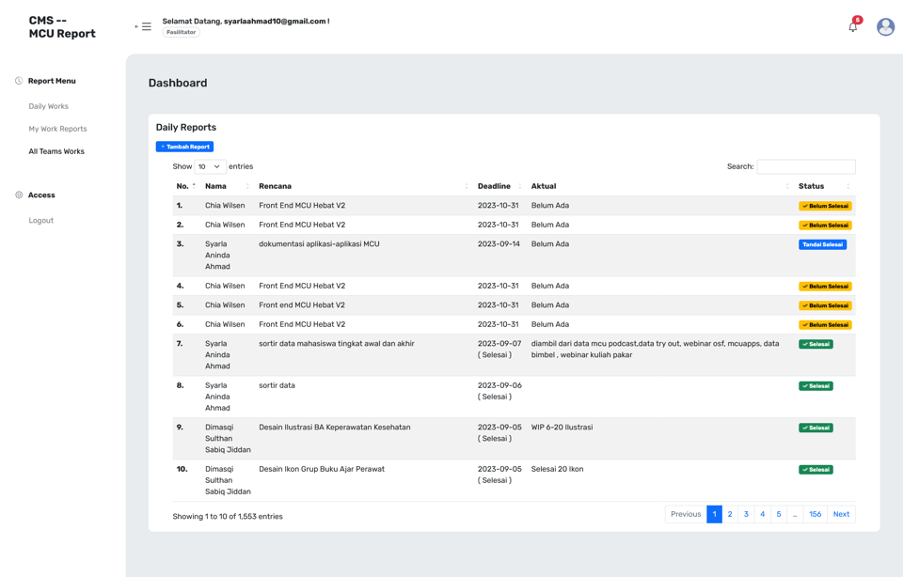Click the Belum Selesai badge in row 1
Screen dimensions: 904x578
point(825,206)
